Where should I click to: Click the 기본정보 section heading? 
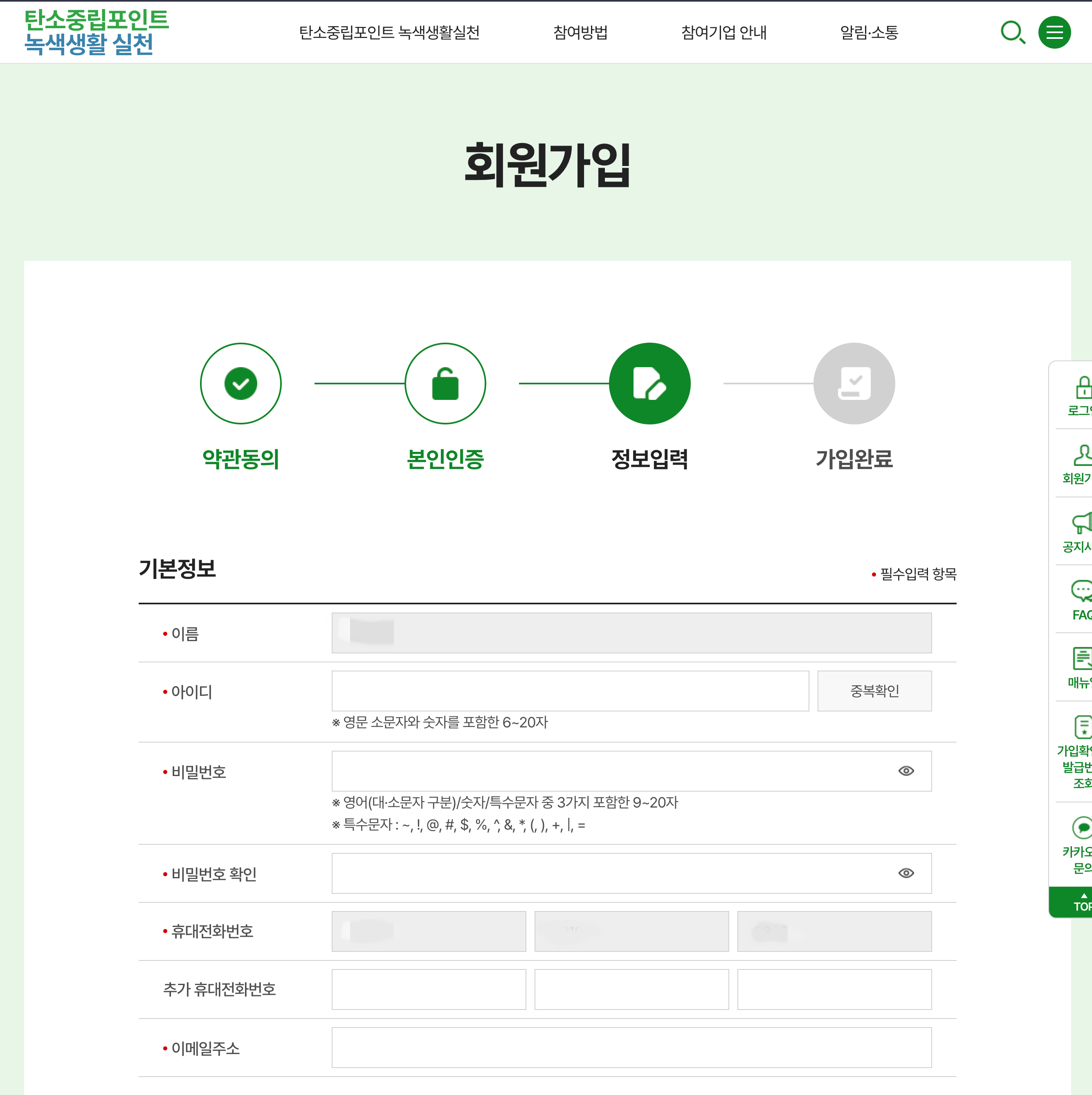point(178,568)
